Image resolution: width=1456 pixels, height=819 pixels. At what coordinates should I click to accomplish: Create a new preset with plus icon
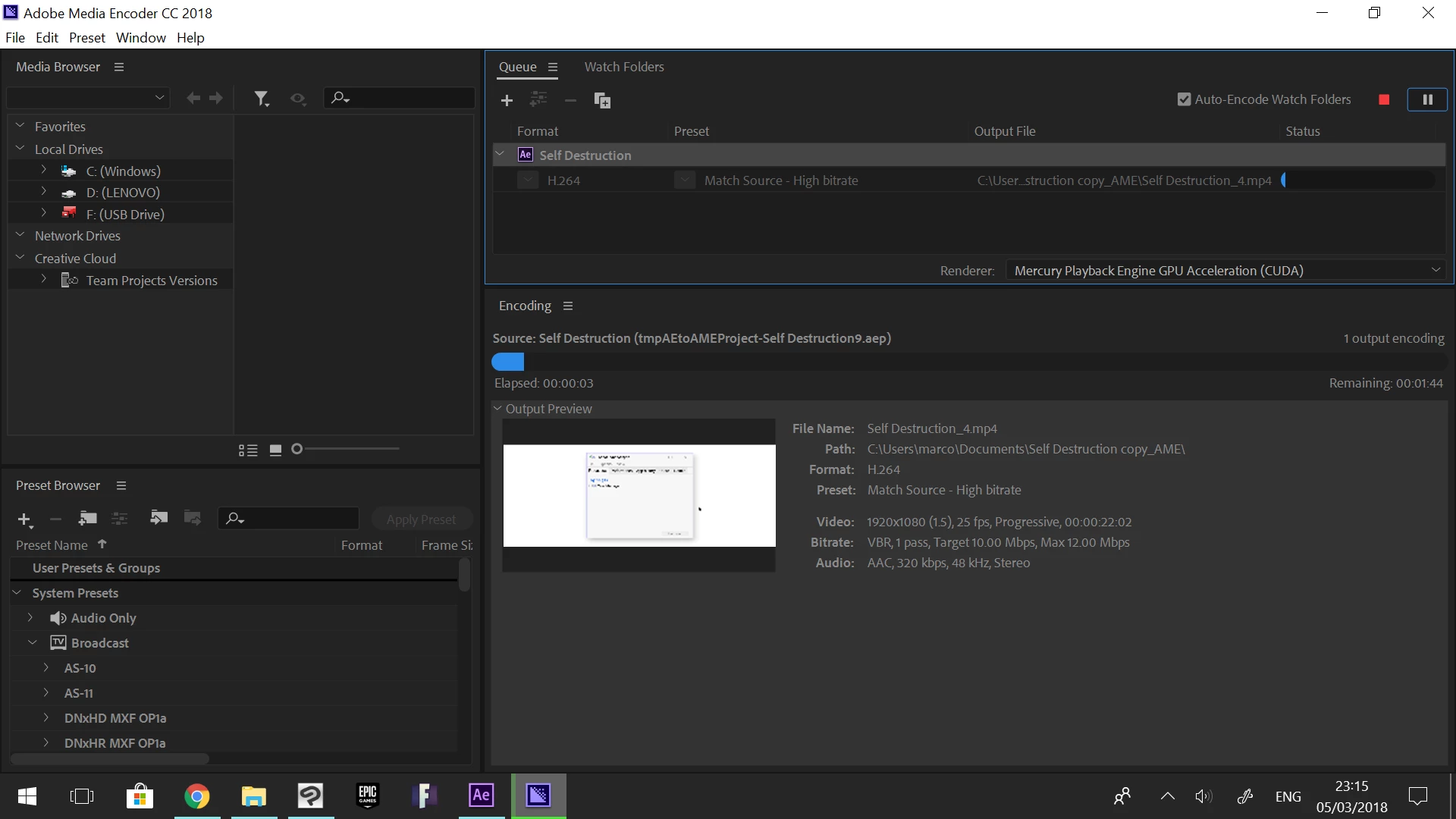(24, 519)
